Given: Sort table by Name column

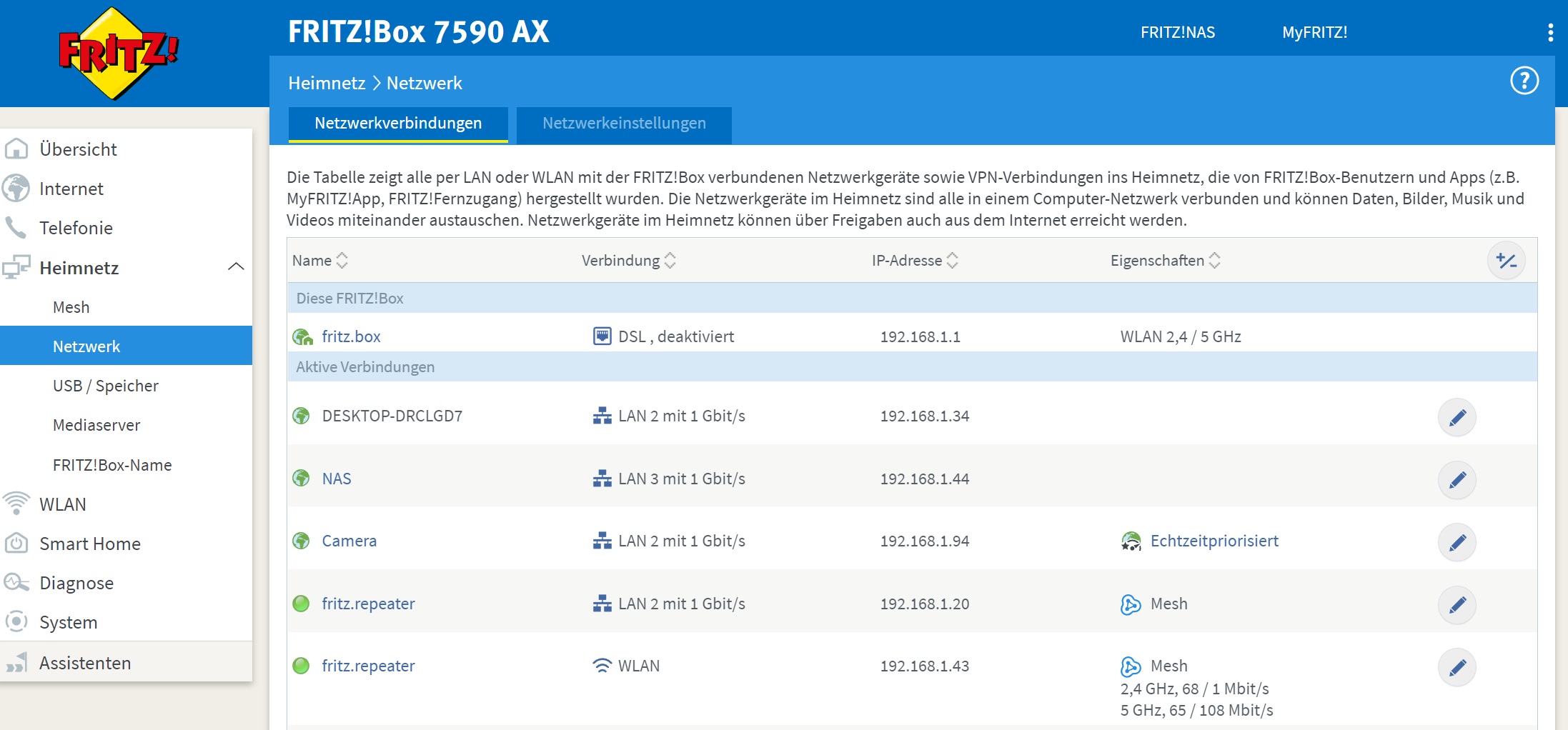Looking at the screenshot, I should click(320, 261).
